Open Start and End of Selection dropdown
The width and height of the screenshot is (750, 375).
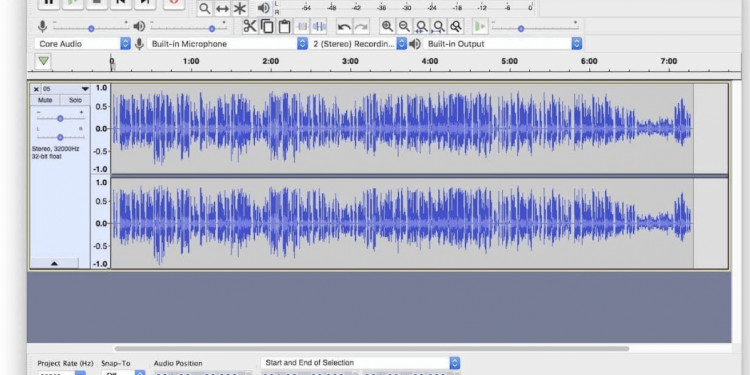tap(360, 363)
